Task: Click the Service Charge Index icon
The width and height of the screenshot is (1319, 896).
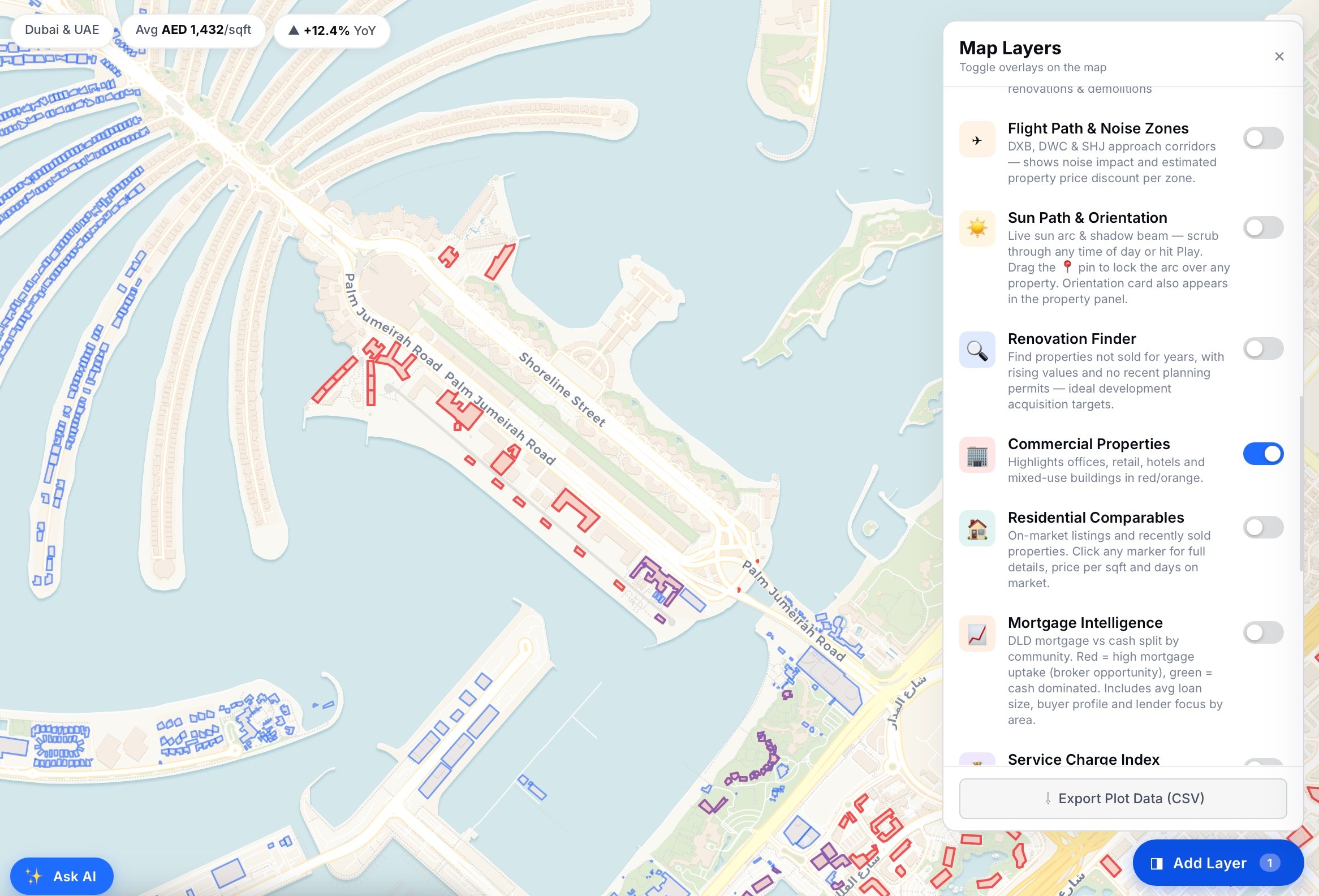Action: tap(977, 760)
